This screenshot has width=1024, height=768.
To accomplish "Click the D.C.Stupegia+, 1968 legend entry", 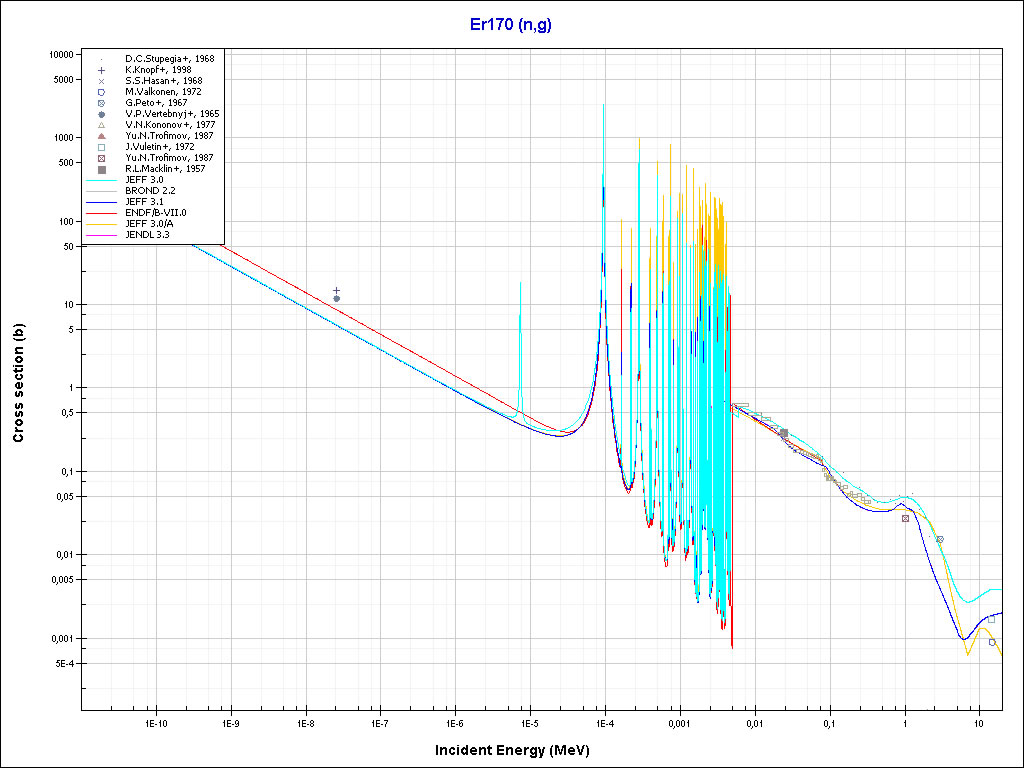I will tap(169, 59).
